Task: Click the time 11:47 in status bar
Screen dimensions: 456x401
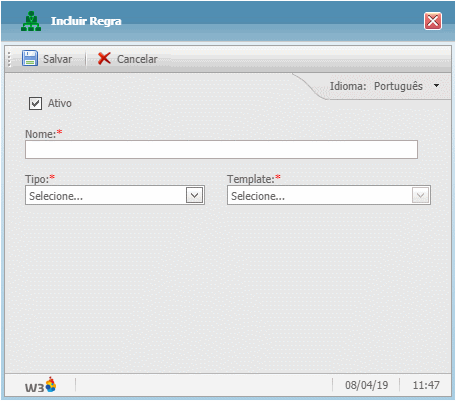Action: [426, 385]
